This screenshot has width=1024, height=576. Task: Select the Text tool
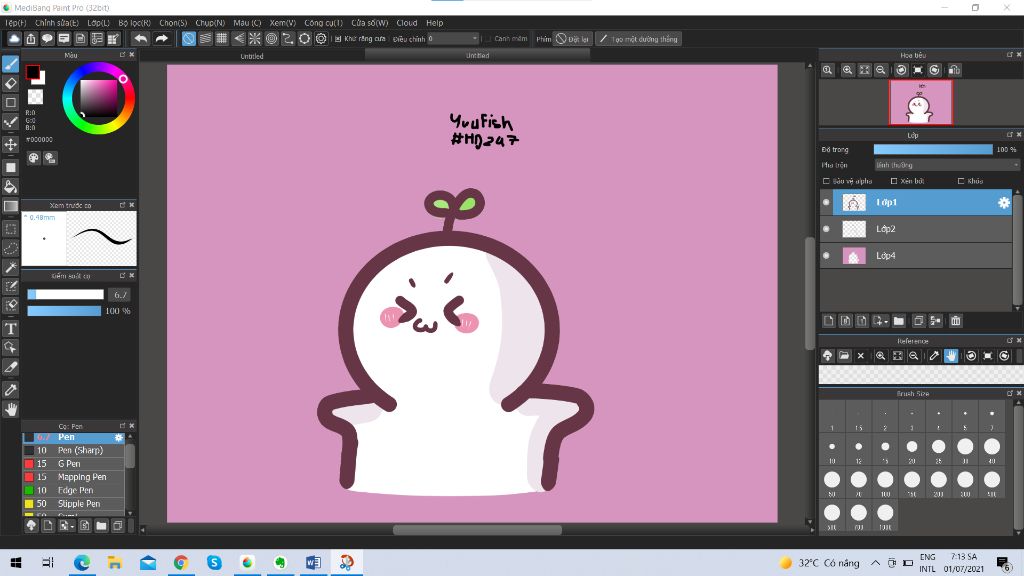(x=10, y=328)
